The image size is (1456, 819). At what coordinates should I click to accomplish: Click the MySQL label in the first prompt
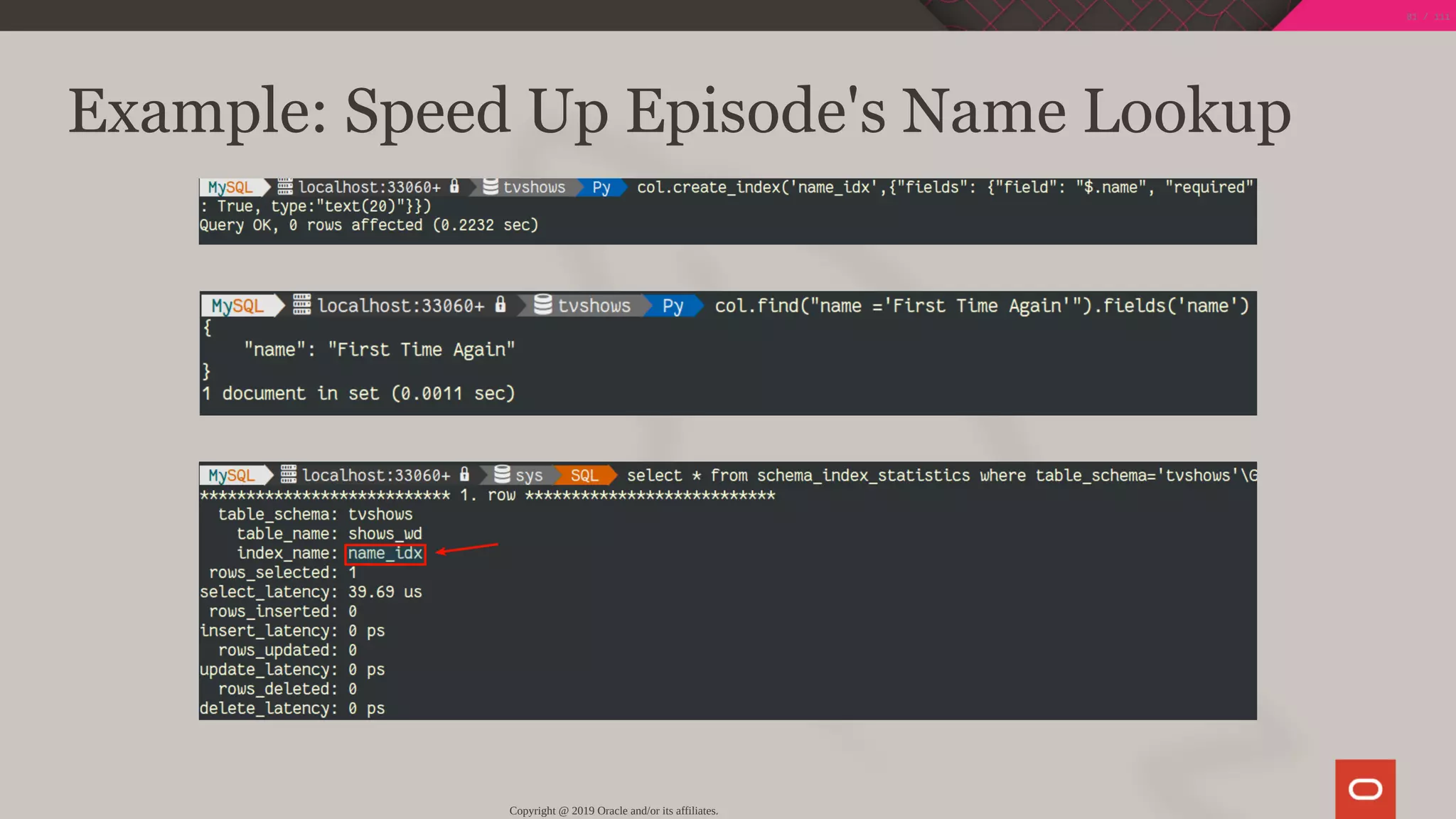230,187
